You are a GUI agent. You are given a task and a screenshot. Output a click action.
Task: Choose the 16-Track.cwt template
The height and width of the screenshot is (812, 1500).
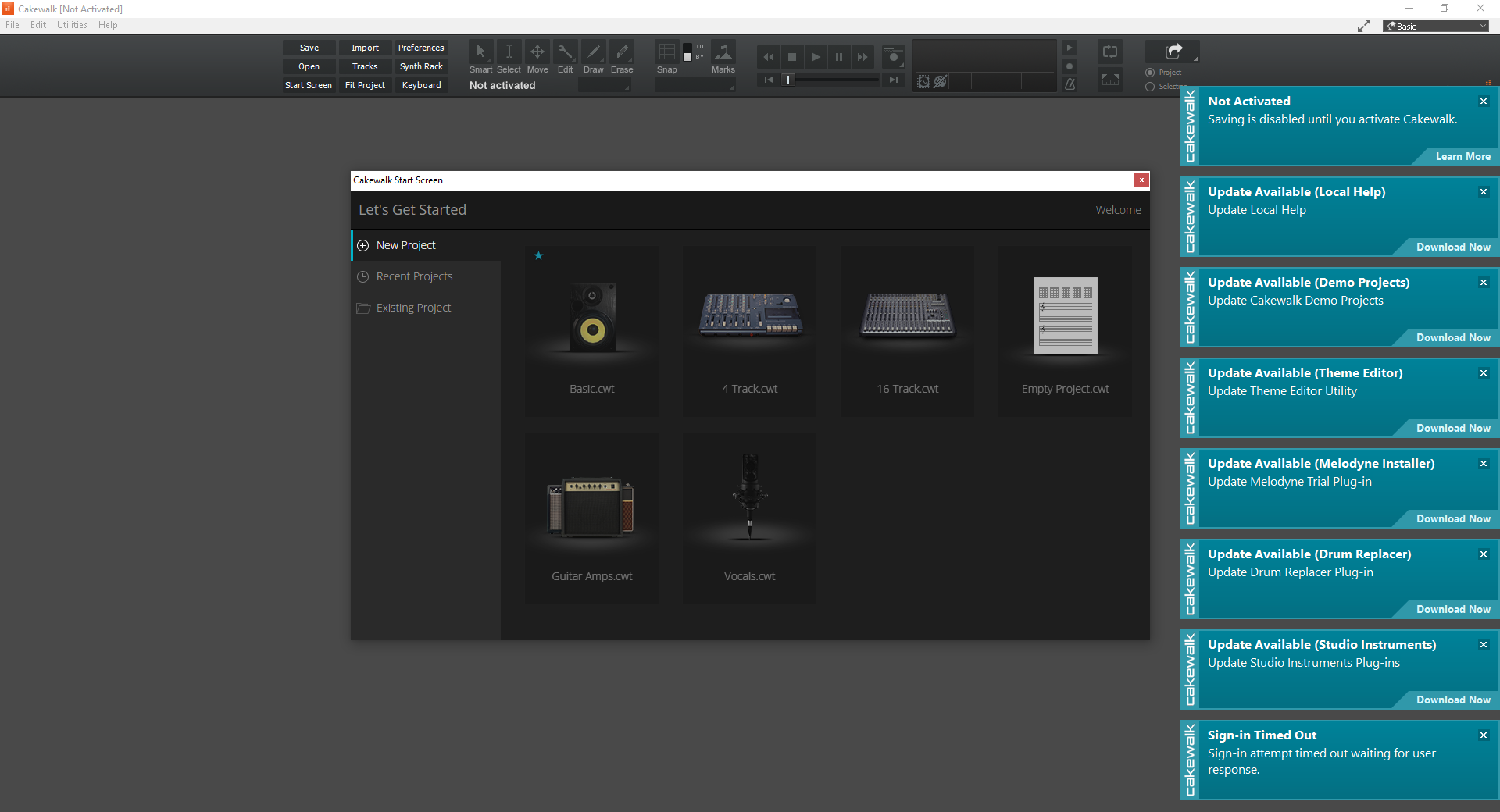(907, 331)
